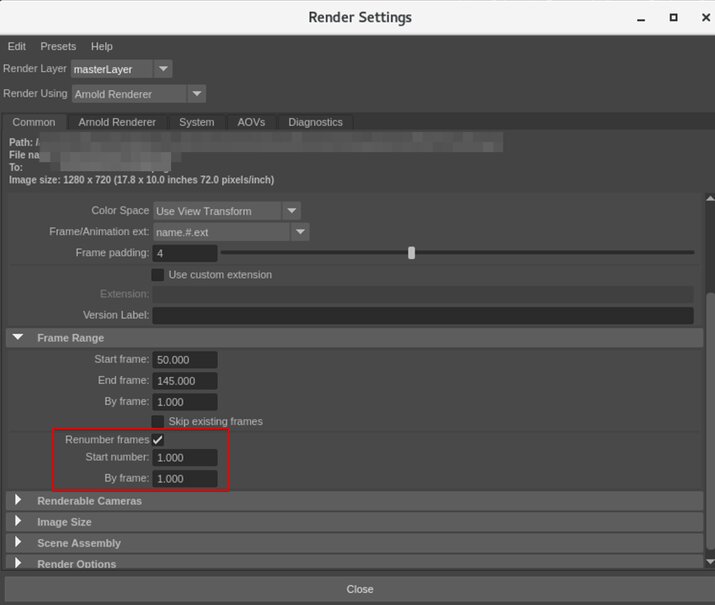Collapse the Frame Range section

[x=18, y=338]
